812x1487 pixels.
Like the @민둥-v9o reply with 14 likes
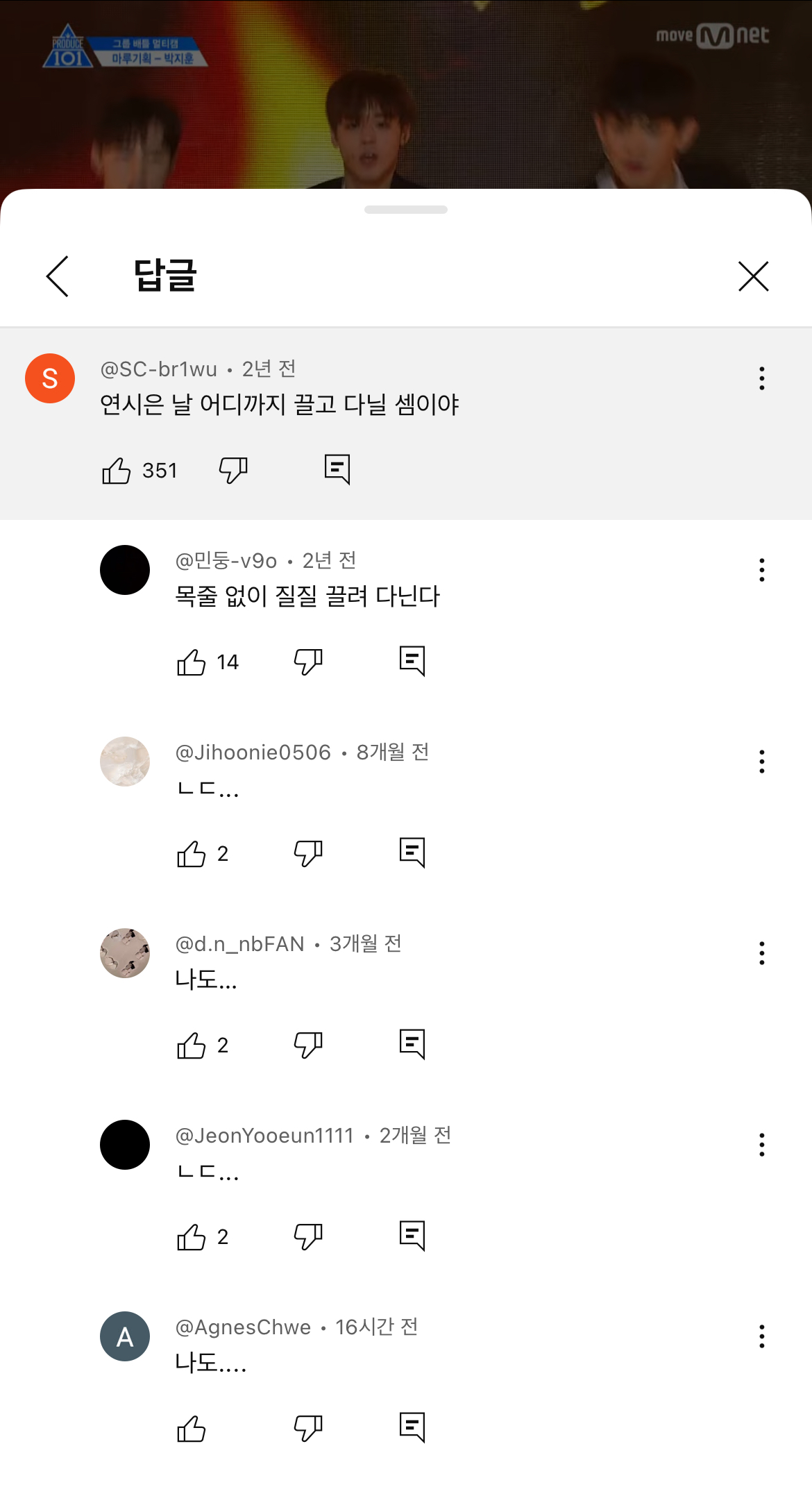pos(192,662)
